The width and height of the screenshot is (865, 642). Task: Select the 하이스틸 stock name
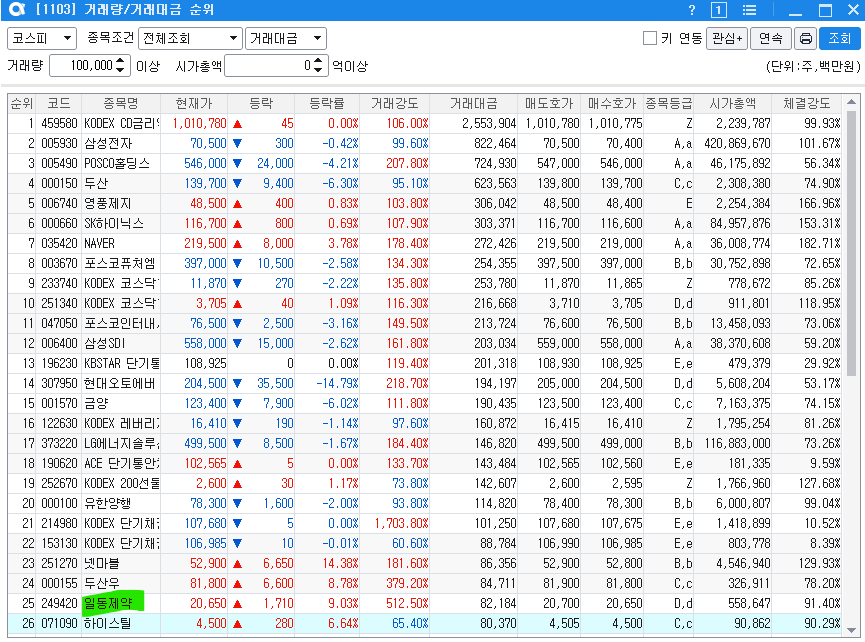tap(108, 623)
